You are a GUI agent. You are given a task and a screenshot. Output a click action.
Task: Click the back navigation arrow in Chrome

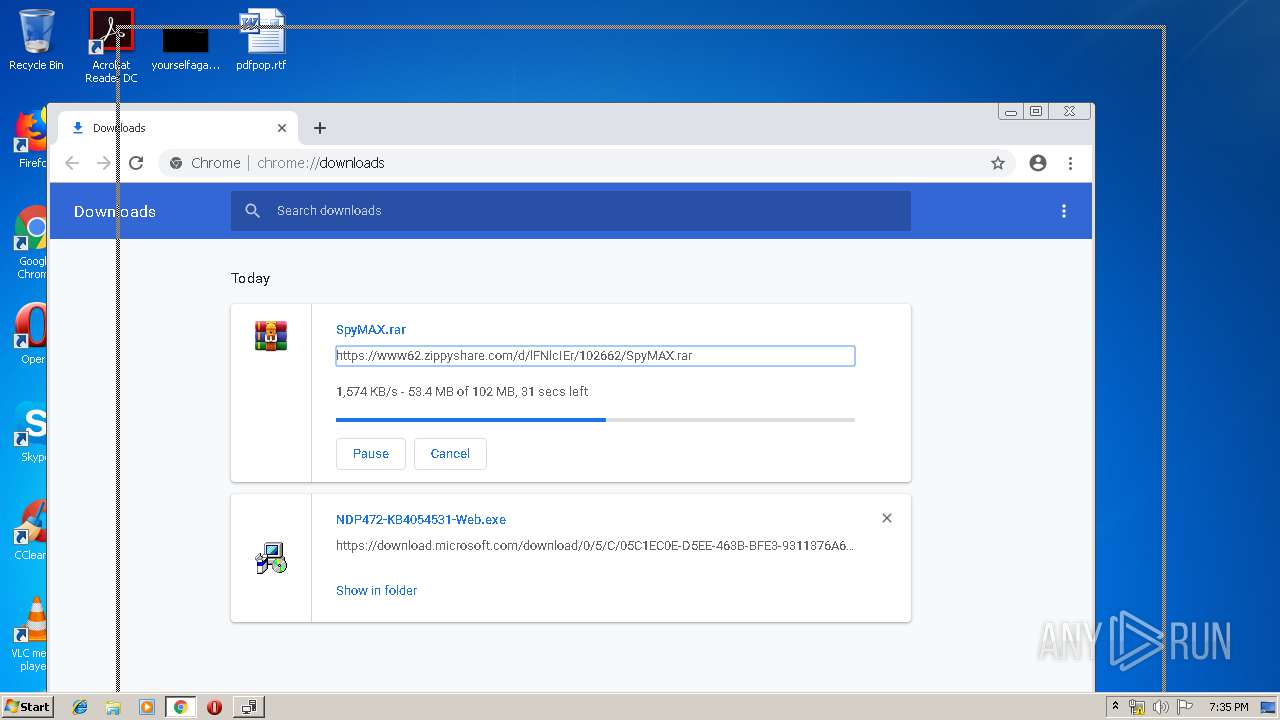tap(72, 163)
